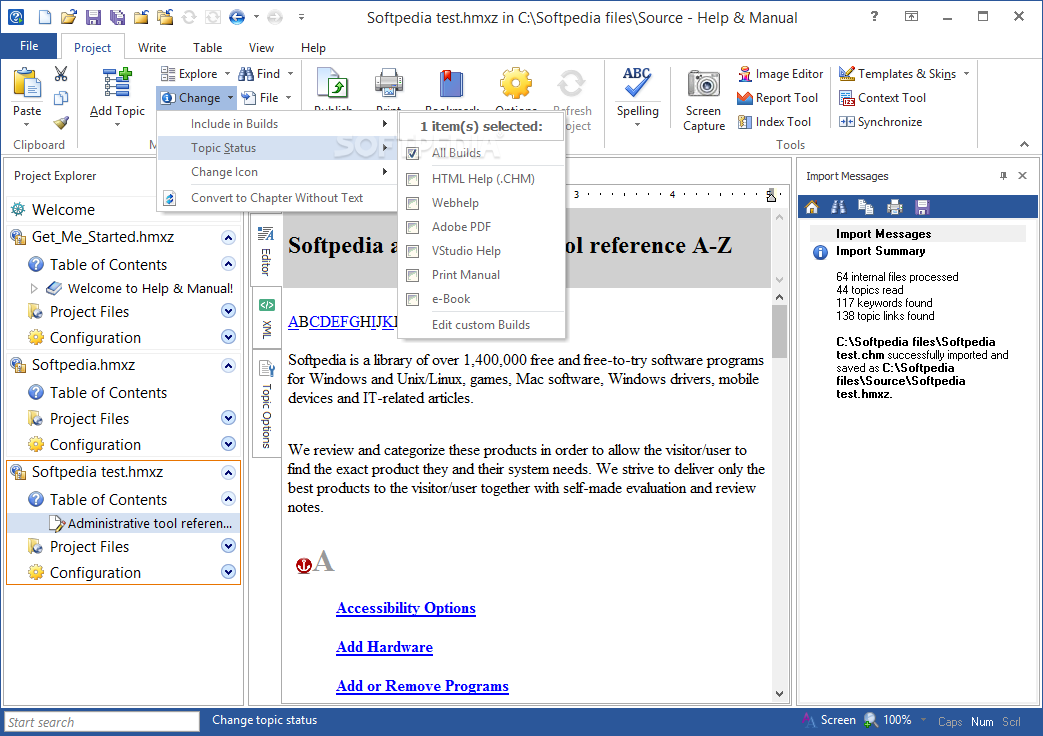Image resolution: width=1043 pixels, height=736 pixels.
Task: Click the Bookmark icon in ribbon
Action: 452,85
